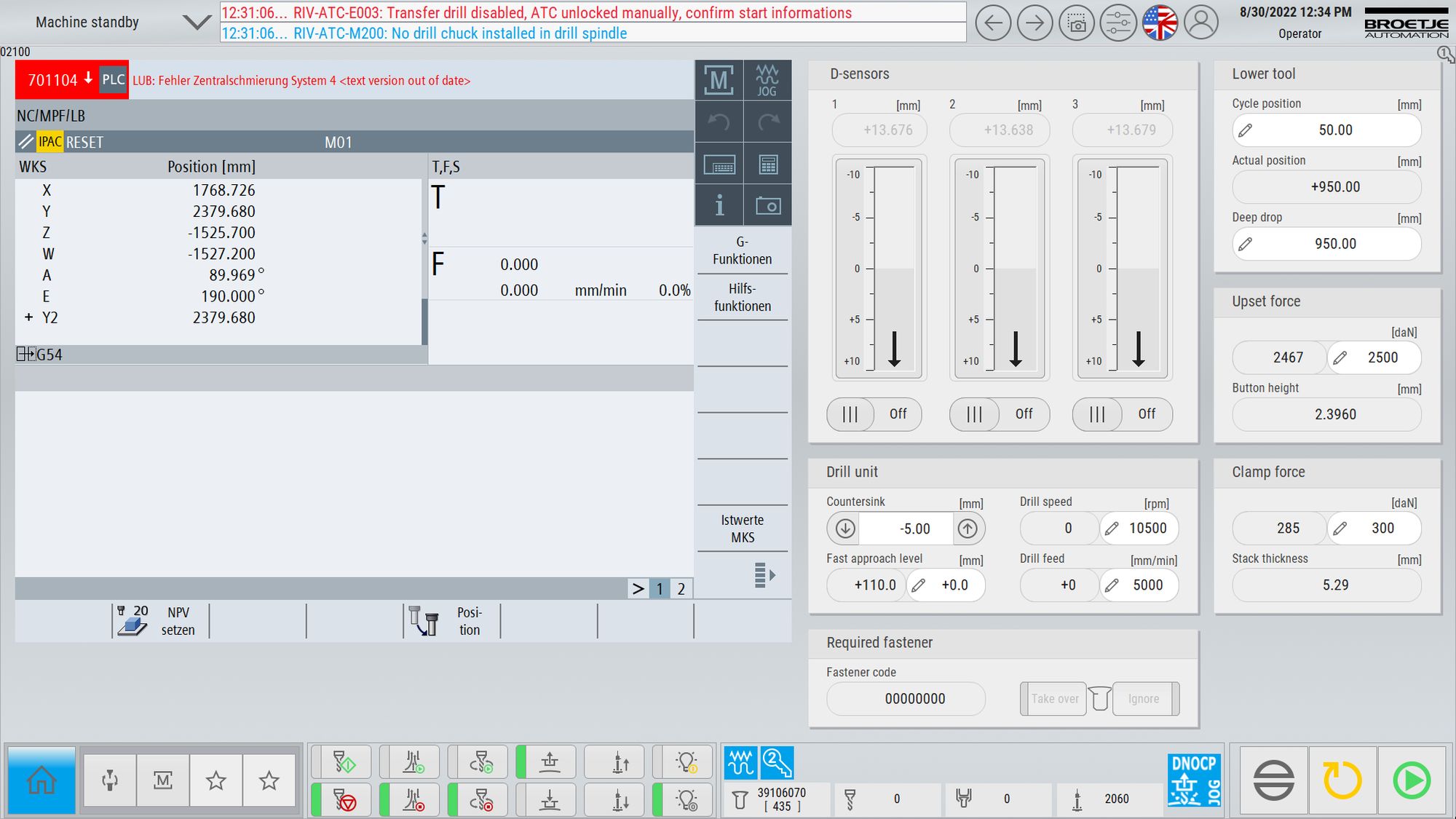Click the green cycle start button
Screen dimensions: 1456x819
(x=1412, y=780)
